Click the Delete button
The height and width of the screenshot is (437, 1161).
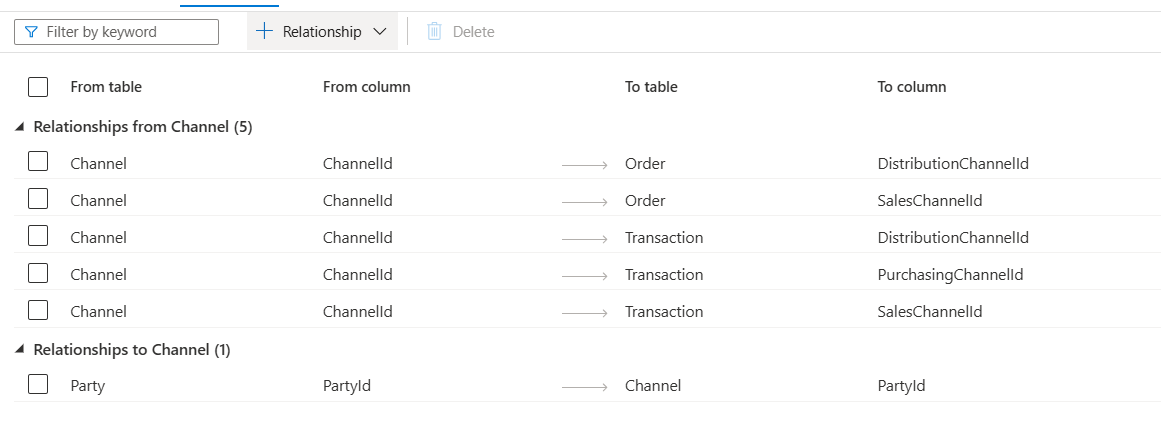461,31
